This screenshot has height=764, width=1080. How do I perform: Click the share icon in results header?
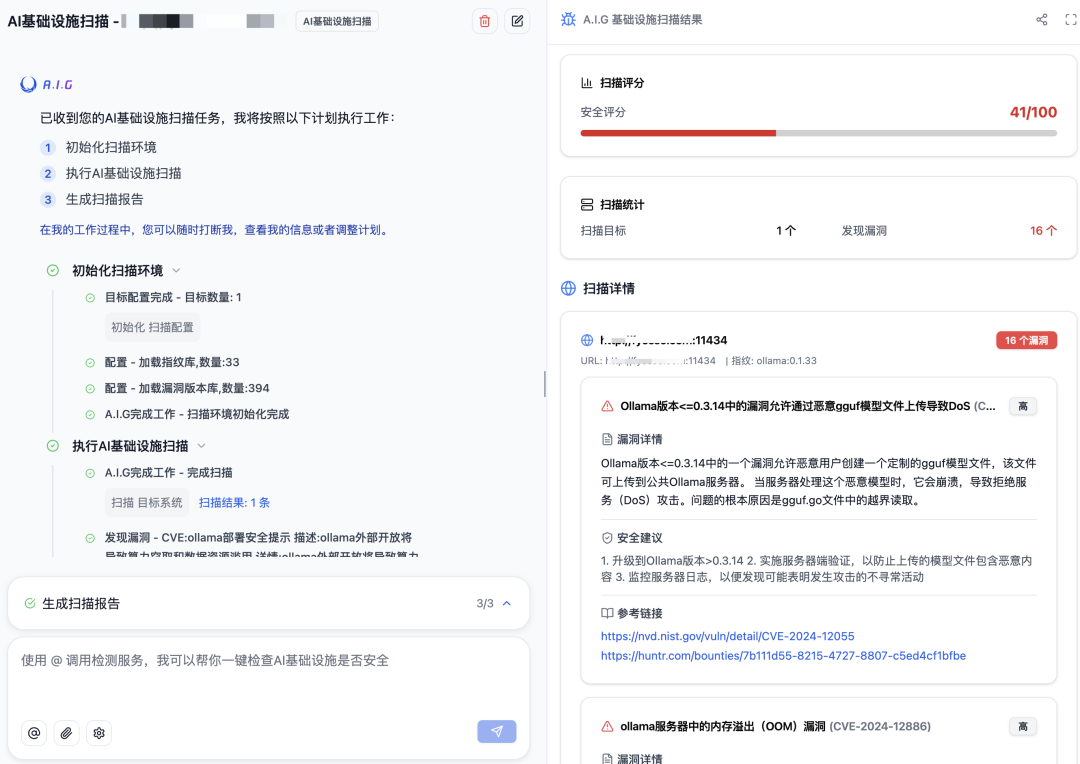click(x=1041, y=20)
